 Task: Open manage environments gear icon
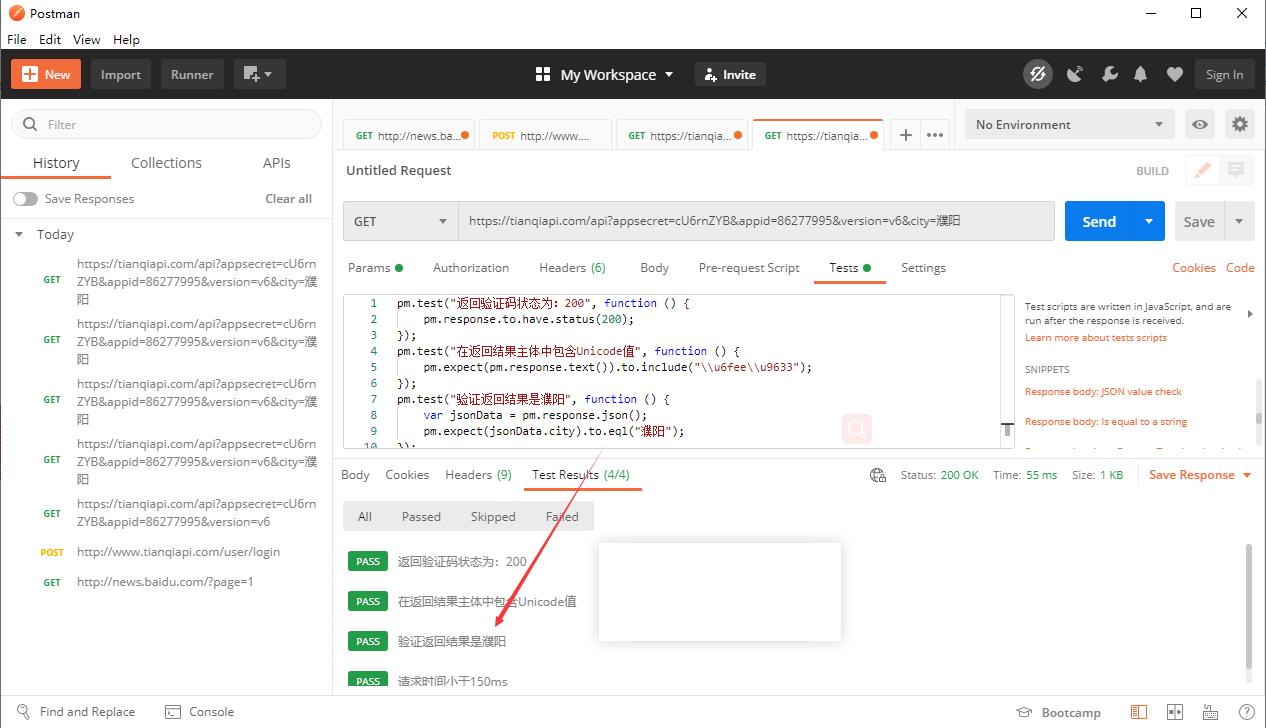pos(1240,124)
